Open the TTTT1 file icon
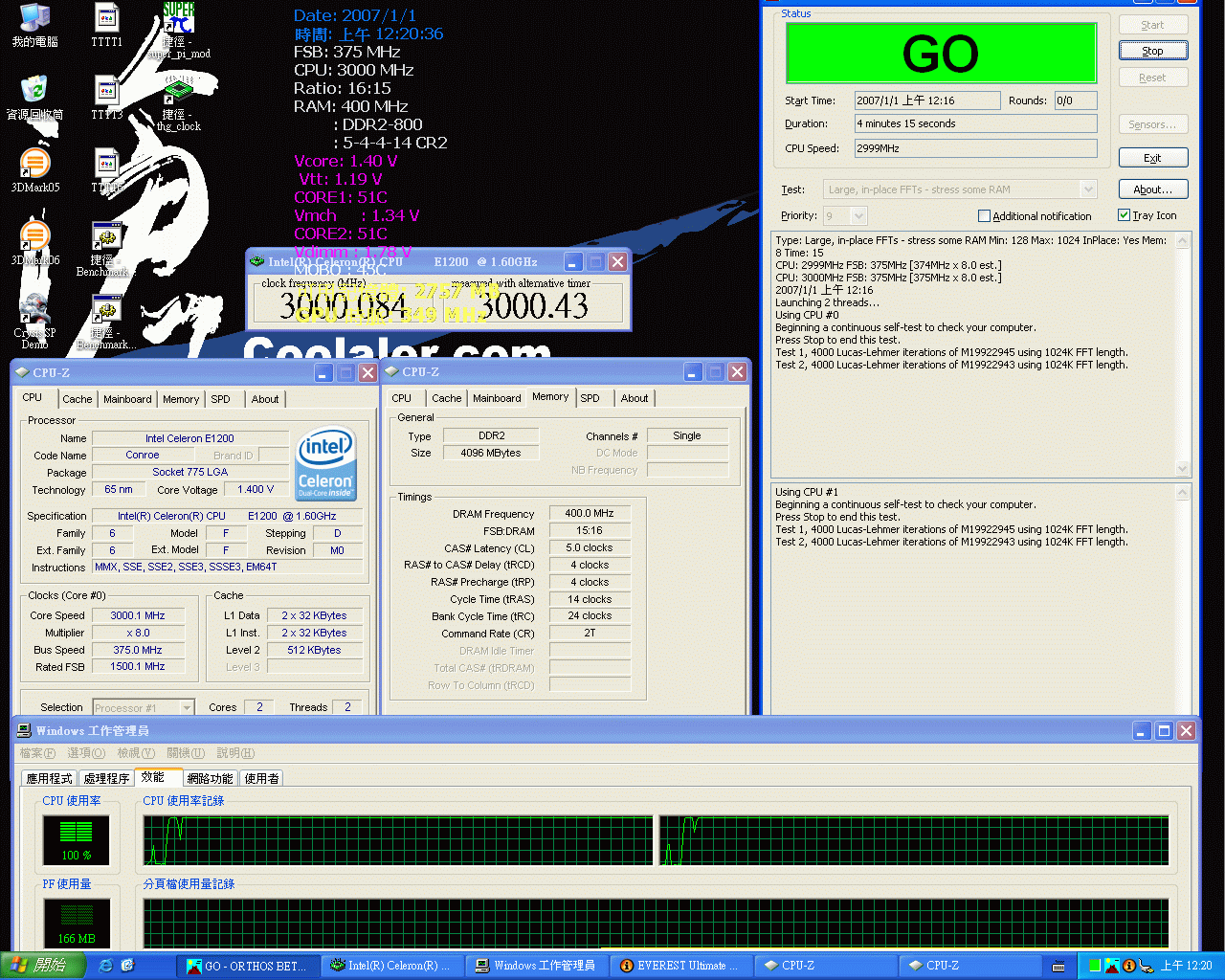 [x=106, y=25]
